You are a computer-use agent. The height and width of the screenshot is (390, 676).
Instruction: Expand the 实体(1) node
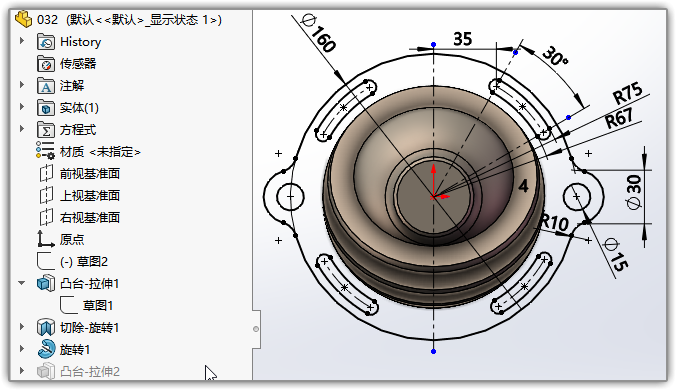22,107
